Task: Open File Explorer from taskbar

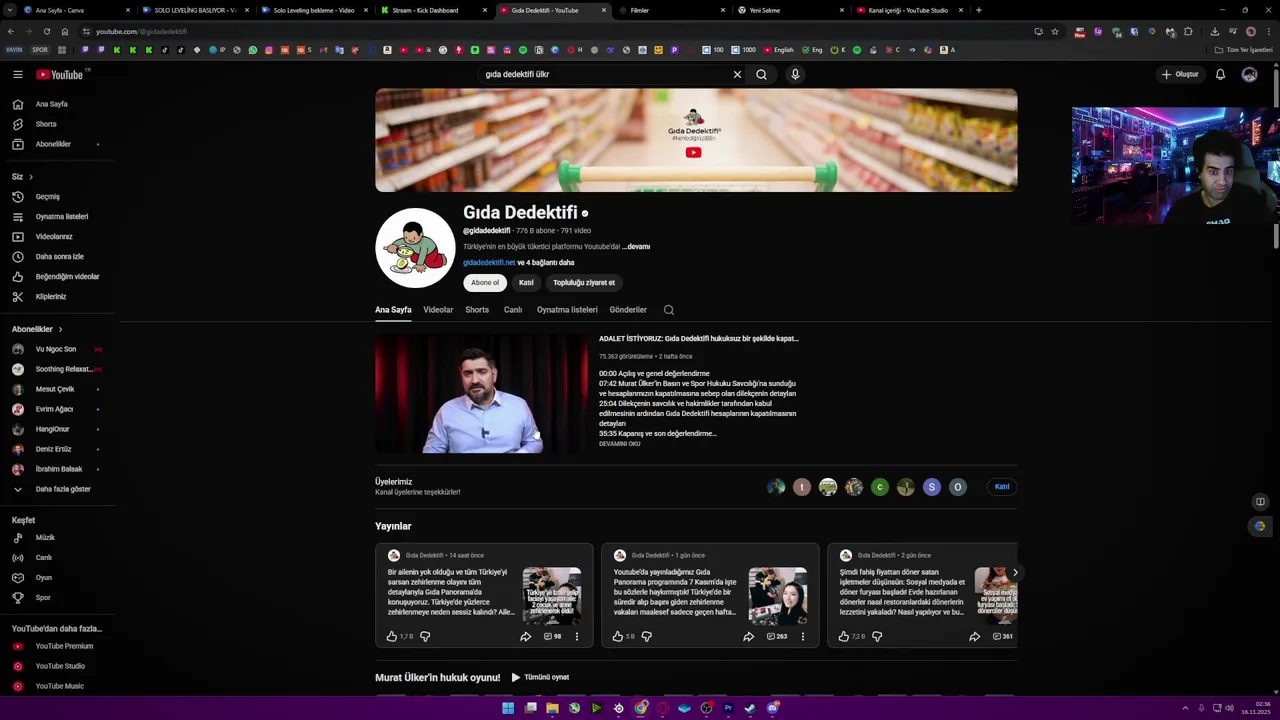Action: (x=552, y=708)
